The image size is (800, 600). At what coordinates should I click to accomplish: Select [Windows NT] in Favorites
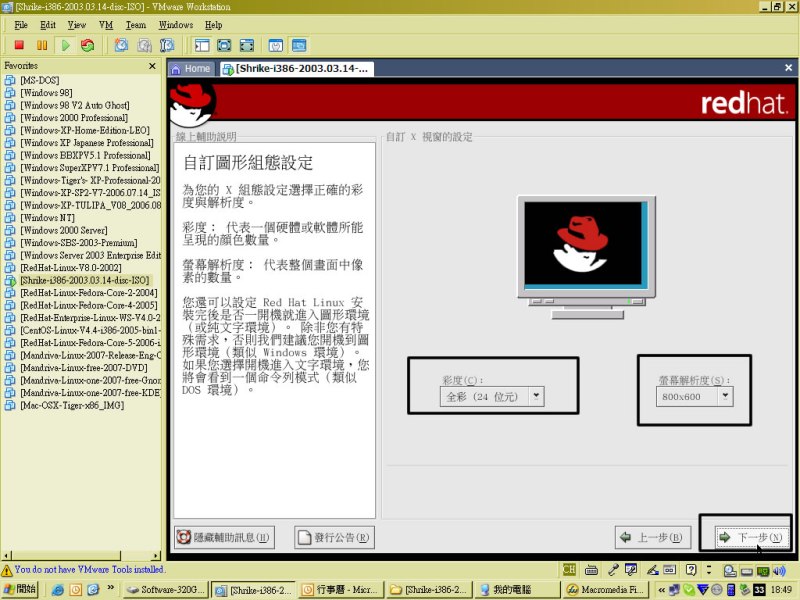(47, 218)
